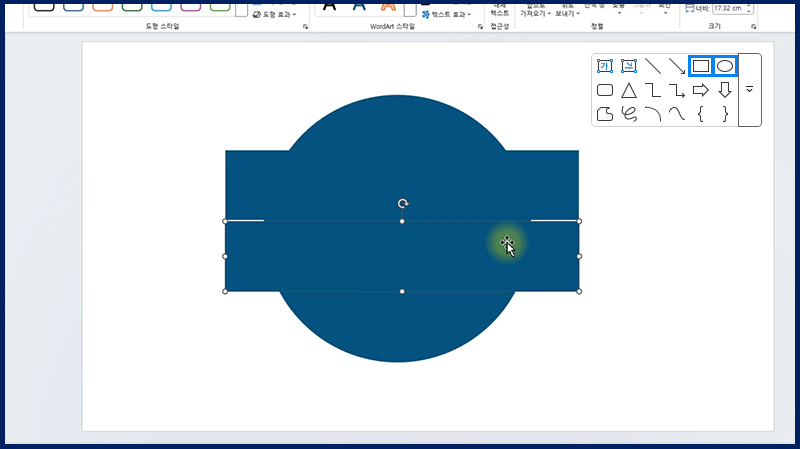Click 앞으로 가져오기 bring forward button
This screenshot has width=800, height=449.
pyautogui.click(x=535, y=9)
